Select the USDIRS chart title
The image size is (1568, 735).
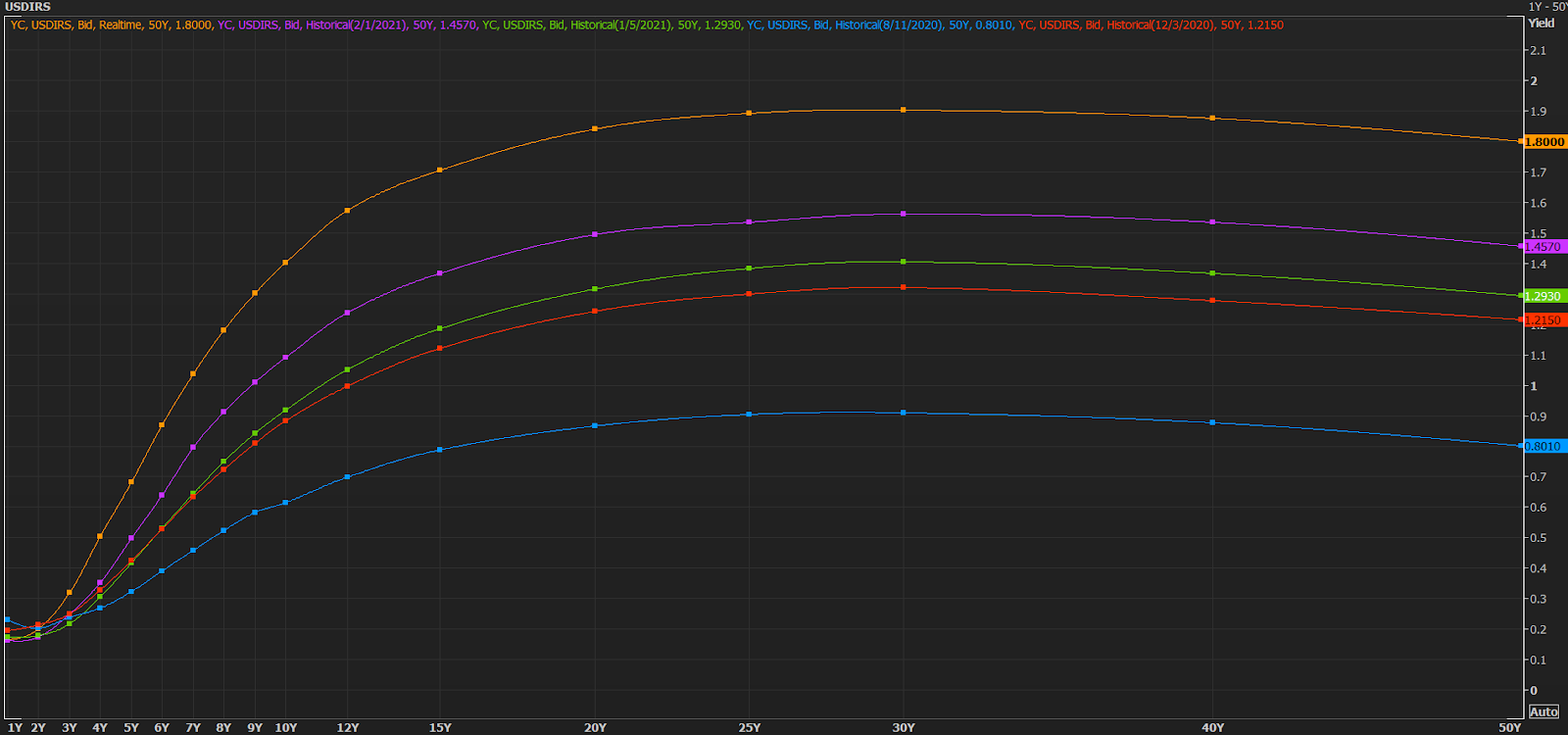pyautogui.click(x=27, y=7)
